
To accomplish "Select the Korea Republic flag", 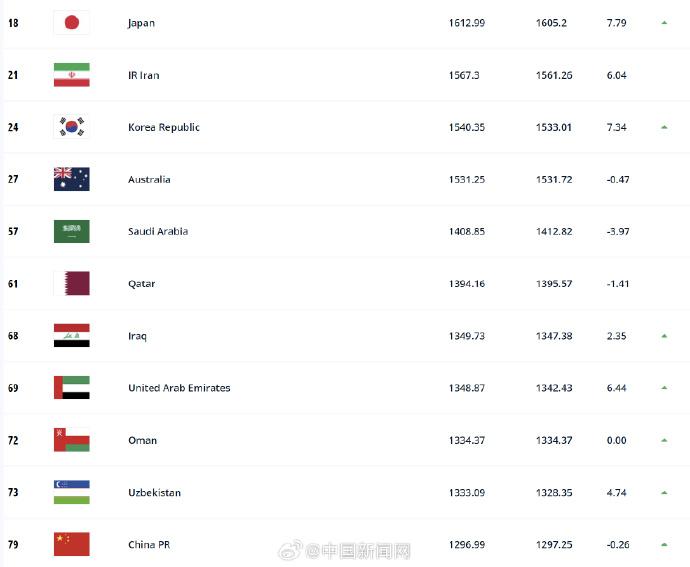I will point(71,127).
